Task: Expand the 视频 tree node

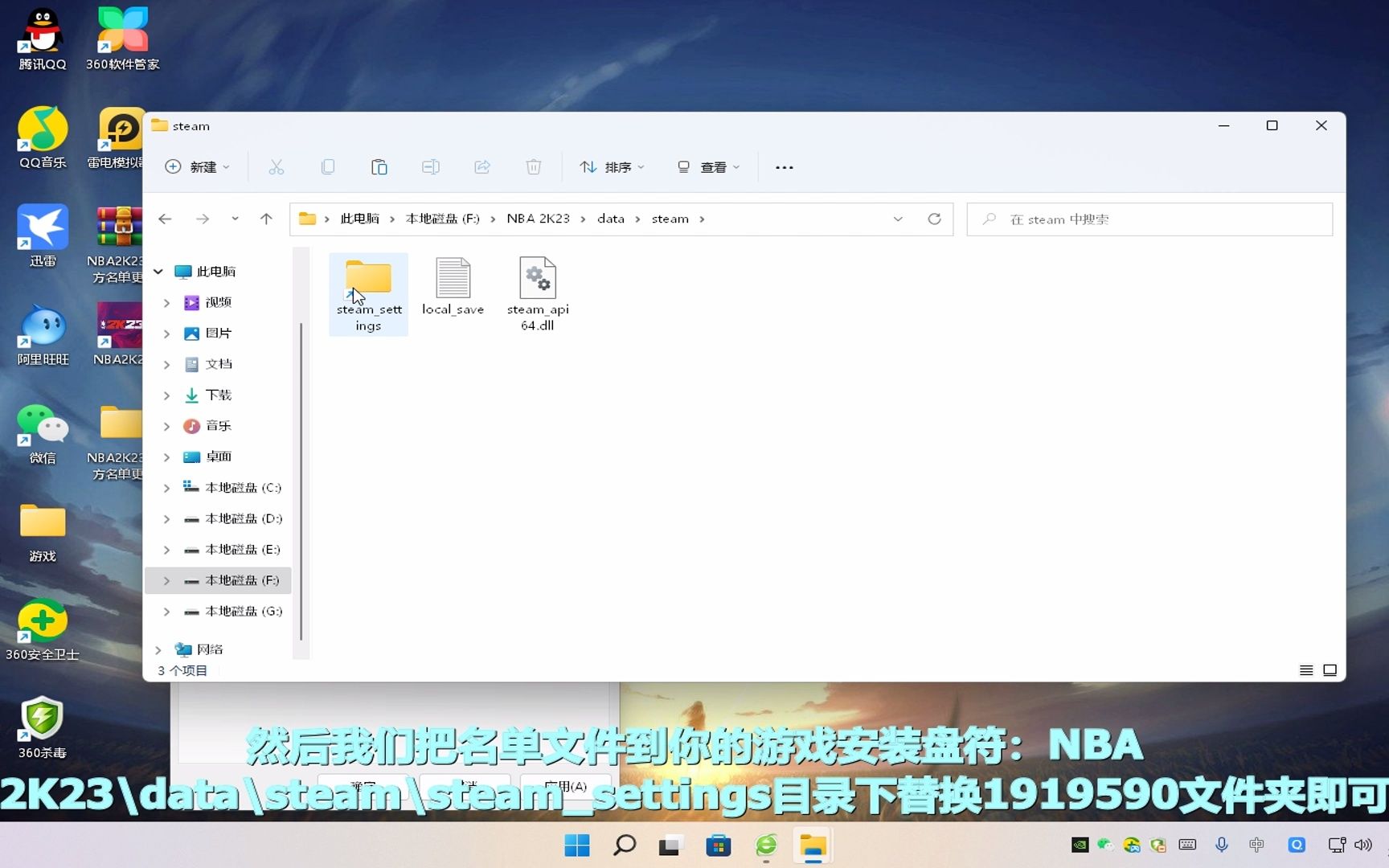Action: (x=166, y=303)
